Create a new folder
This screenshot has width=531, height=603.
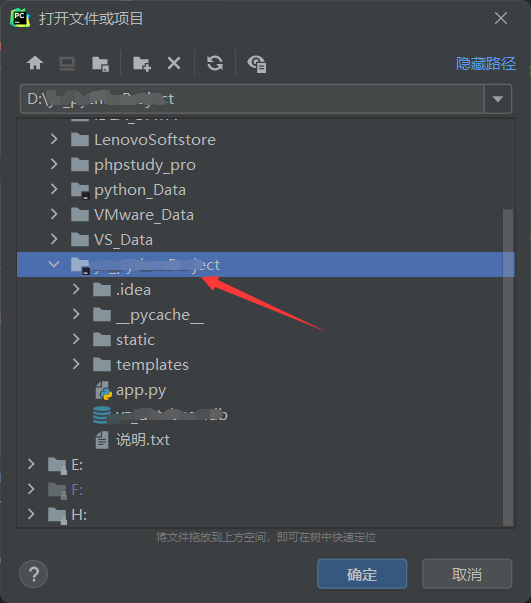(x=141, y=63)
